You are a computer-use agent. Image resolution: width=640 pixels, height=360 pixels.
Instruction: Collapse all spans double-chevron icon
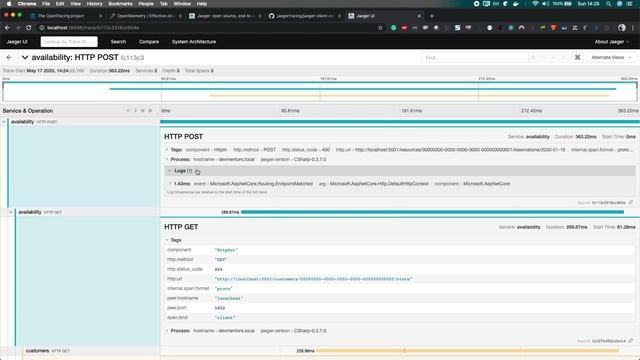pyautogui.click(x=150, y=111)
